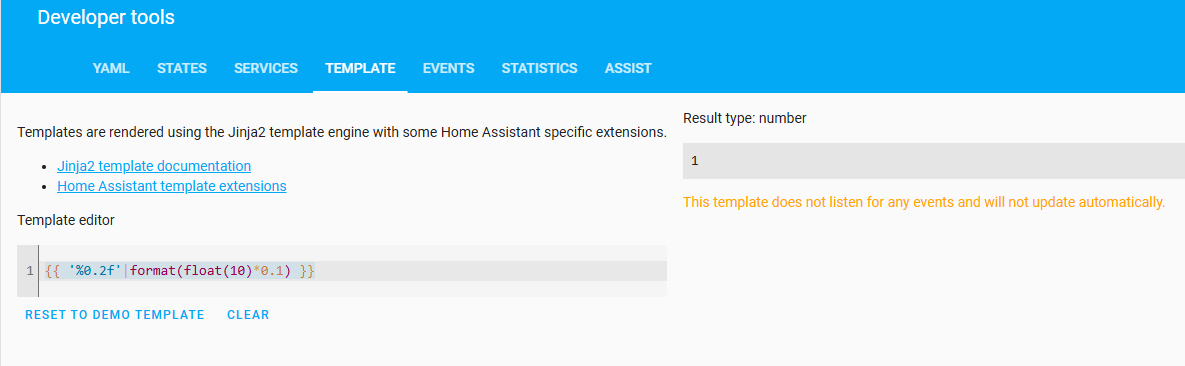View the STATISTICS tab
The image size is (1185, 366).
pos(540,68)
